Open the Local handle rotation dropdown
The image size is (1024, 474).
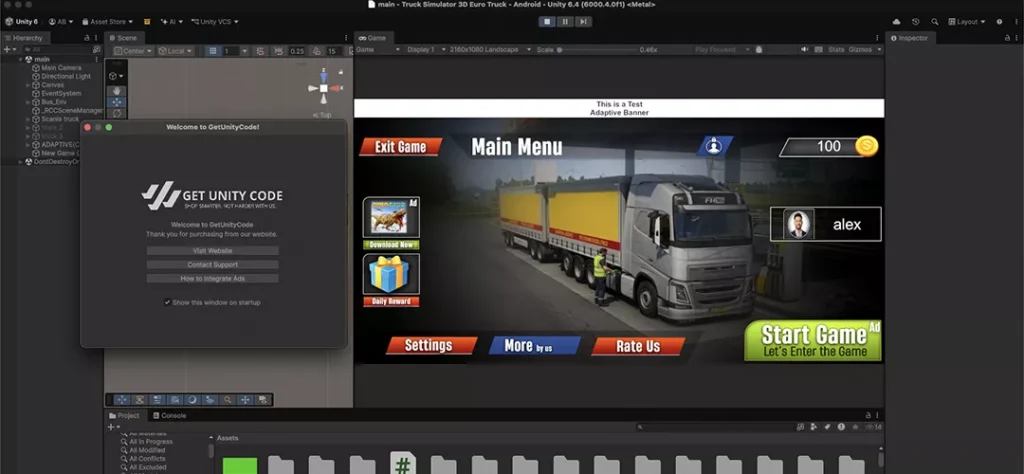click(175, 51)
